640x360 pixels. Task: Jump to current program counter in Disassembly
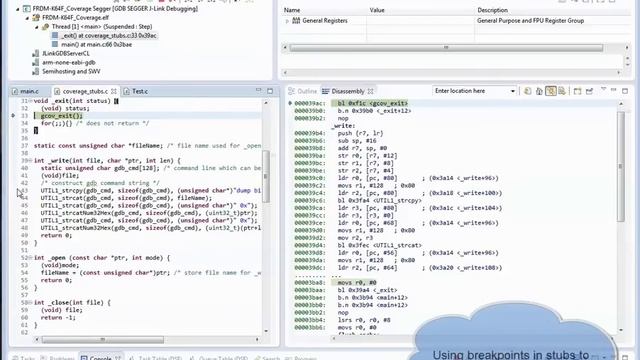[539, 91]
